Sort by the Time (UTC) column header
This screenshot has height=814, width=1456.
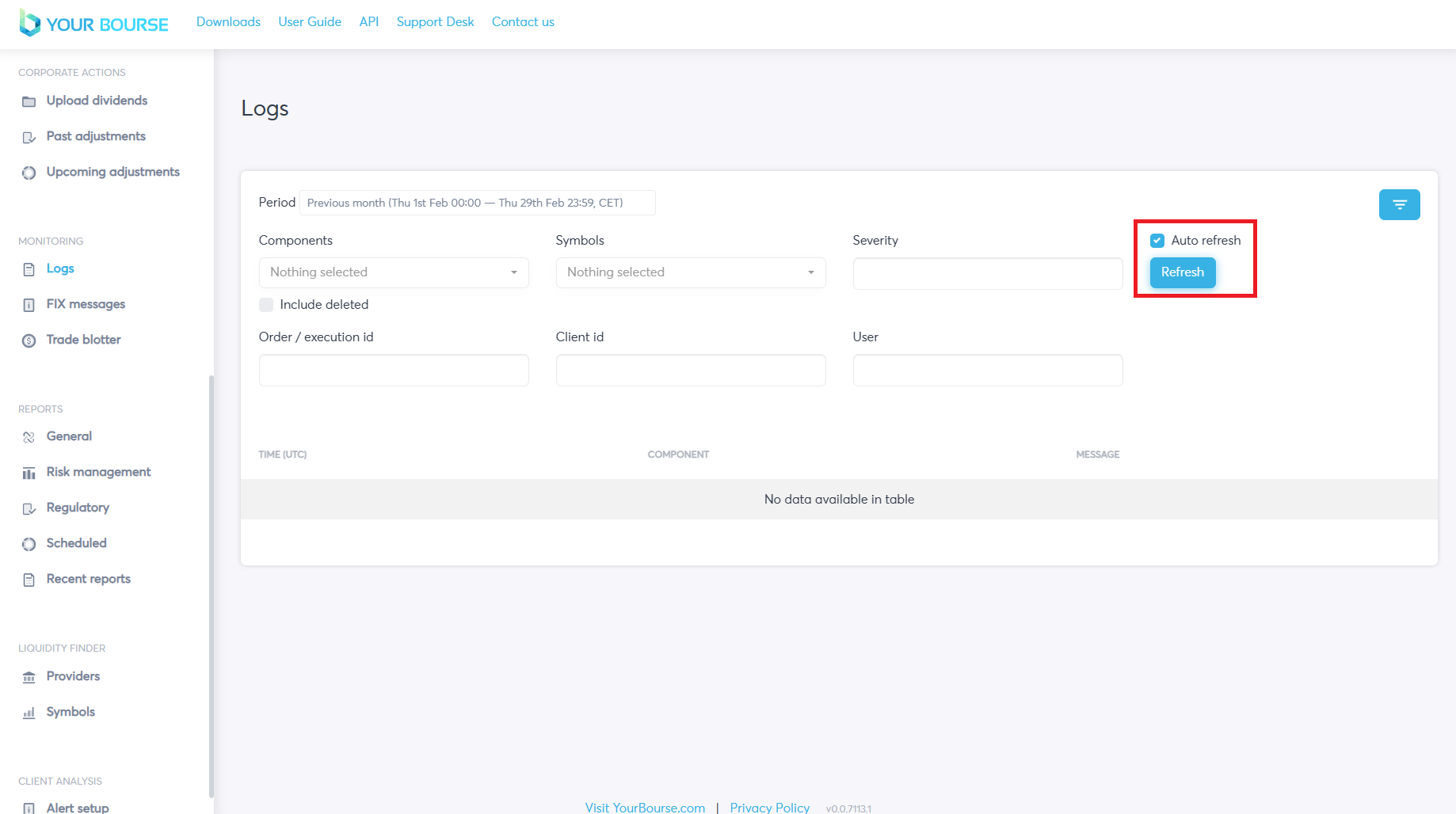283,455
